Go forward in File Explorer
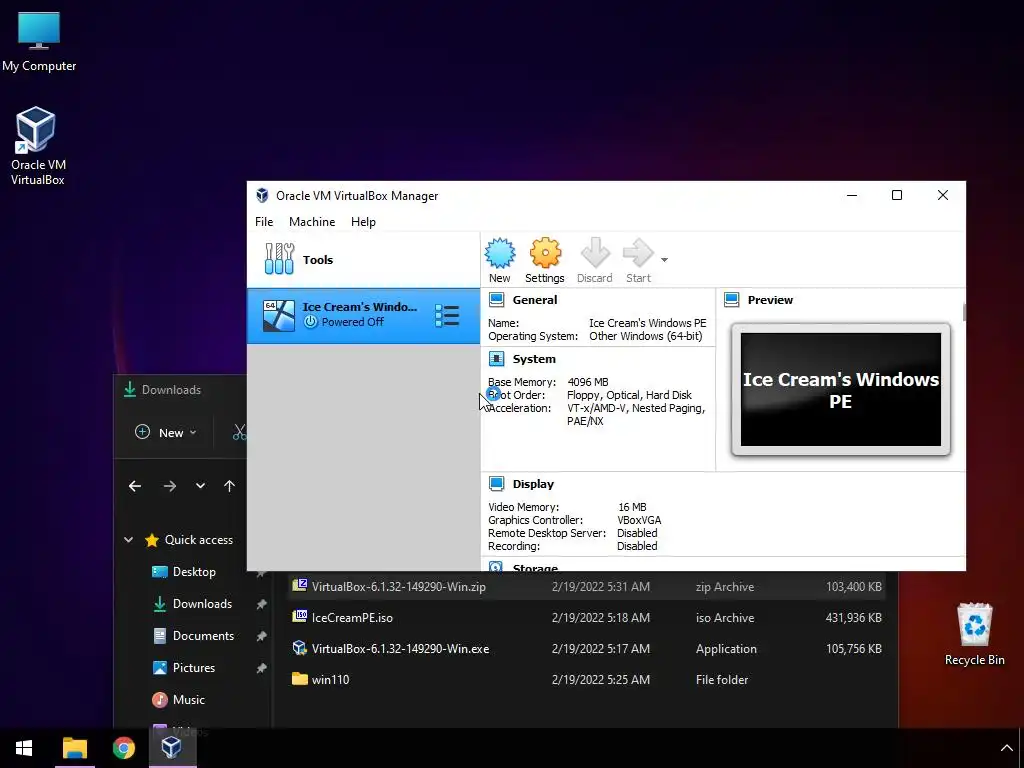1024x768 pixels. click(170, 486)
